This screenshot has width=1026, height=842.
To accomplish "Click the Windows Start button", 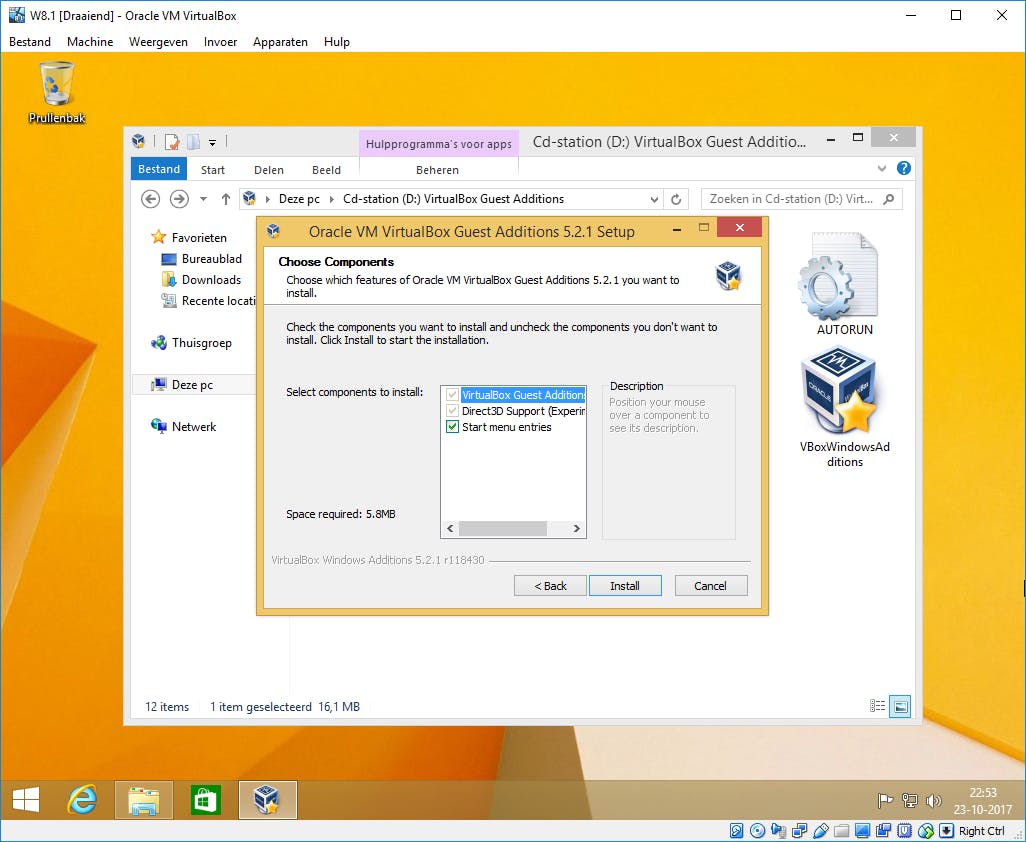I will coord(26,799).
